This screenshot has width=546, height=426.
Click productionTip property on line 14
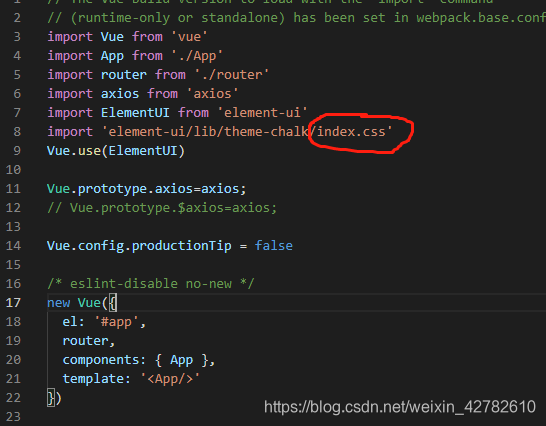tap(181, 246)
